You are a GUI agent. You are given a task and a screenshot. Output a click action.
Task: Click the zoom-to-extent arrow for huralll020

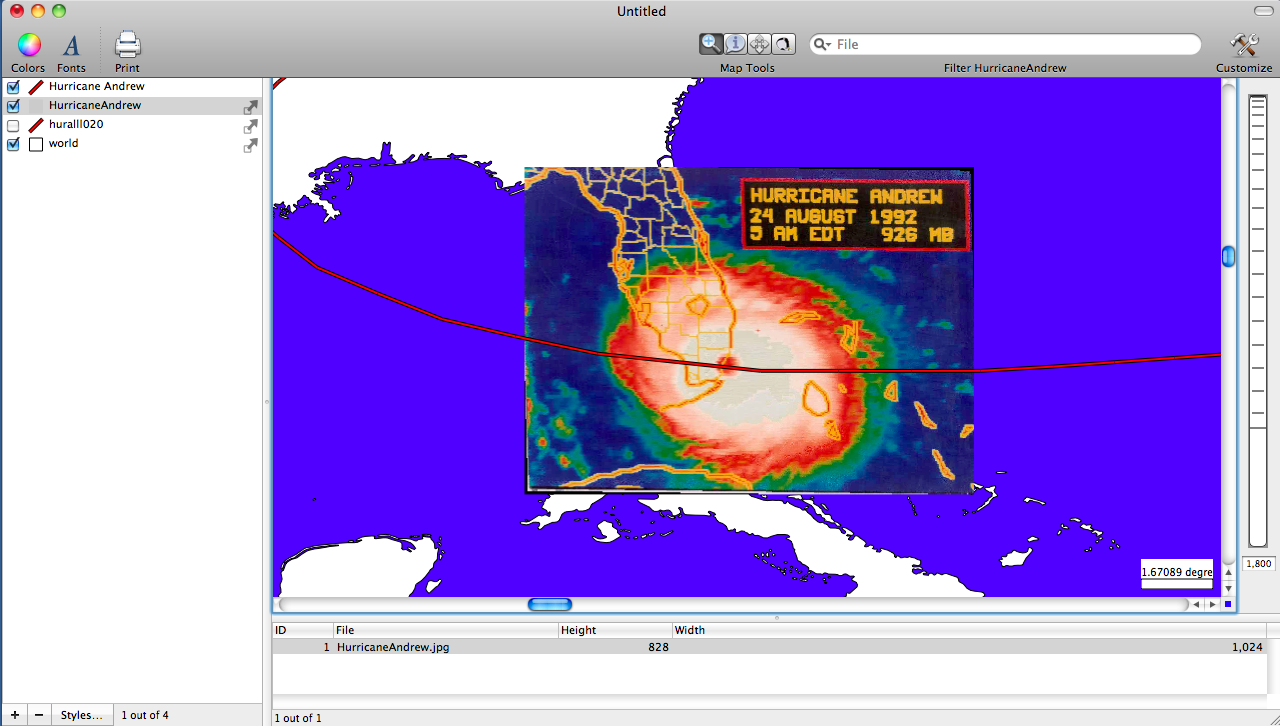tap(250, 126)
